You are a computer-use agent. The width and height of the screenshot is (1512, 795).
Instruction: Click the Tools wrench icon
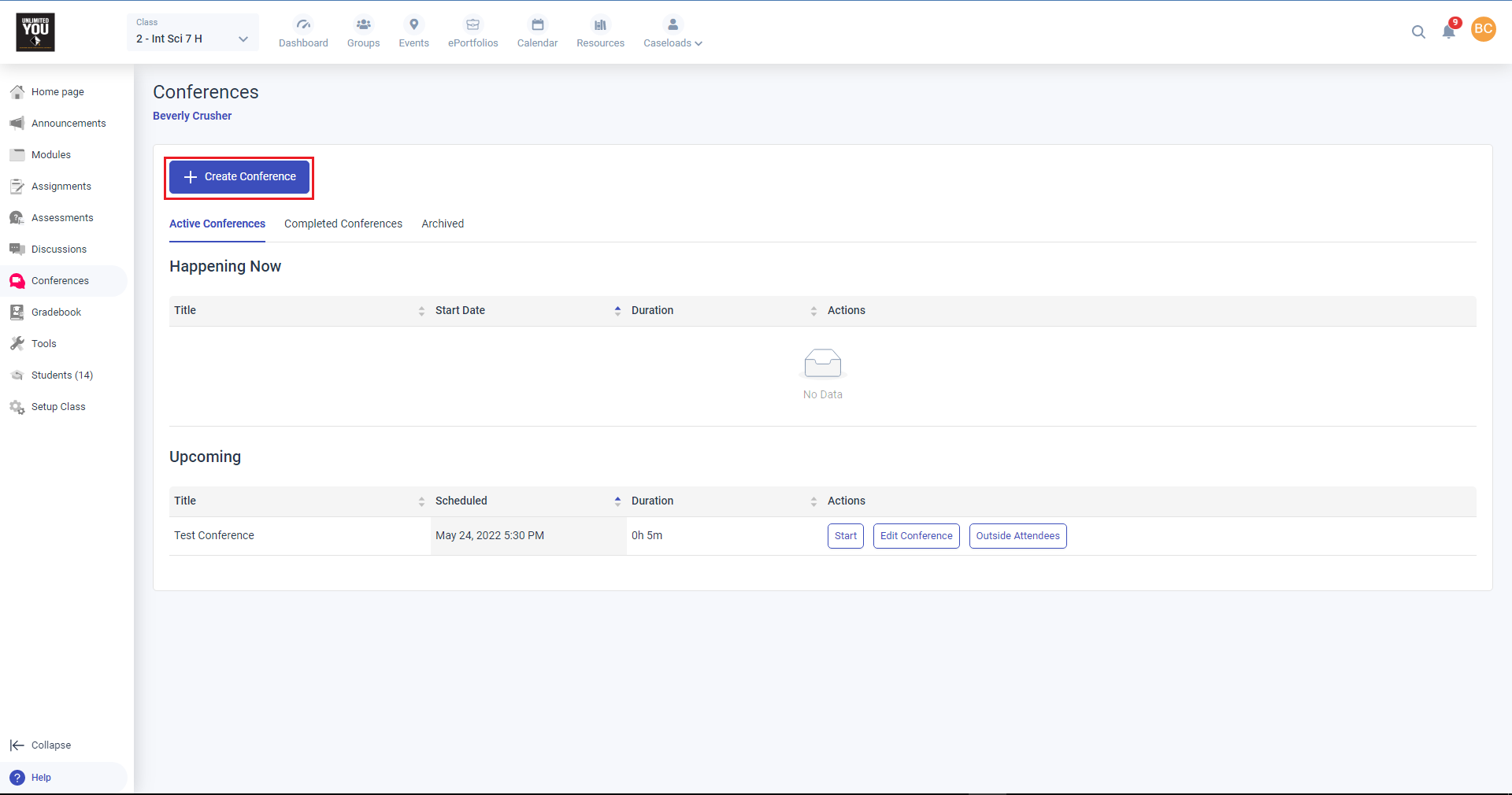pyautogui.click(x=17, y=344)
